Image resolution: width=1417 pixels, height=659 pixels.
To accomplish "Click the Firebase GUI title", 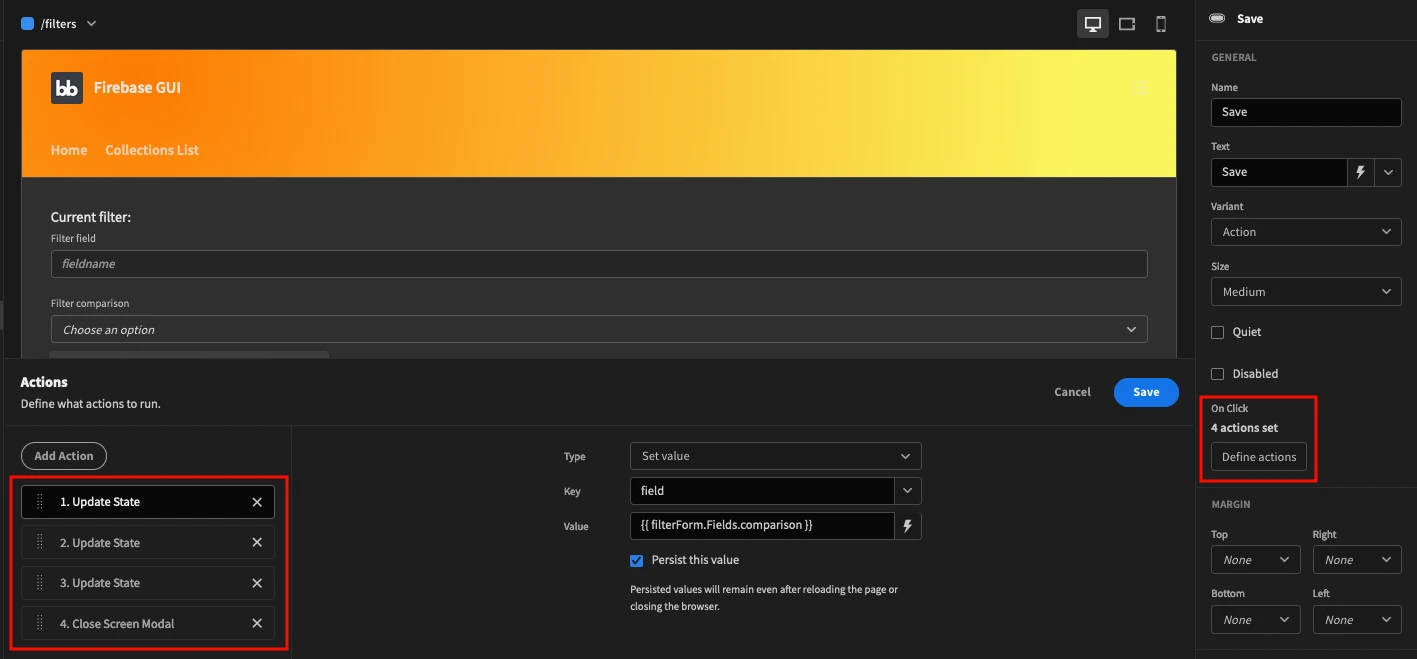I will click(137, 88).
